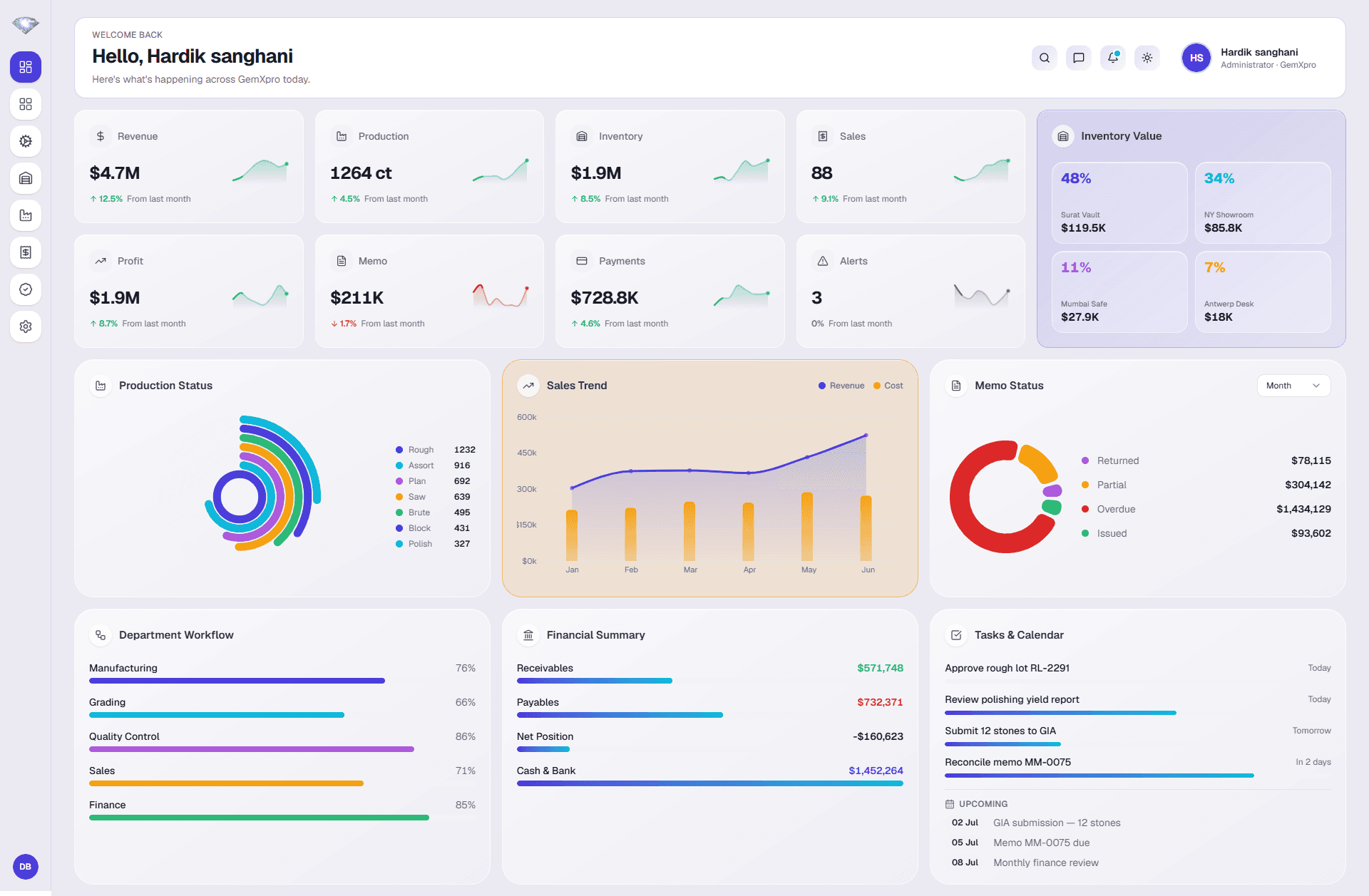This screenshot has width=1369, height=896.
Task: Click the Overdue memo status row
Action: pos(1206,509)
